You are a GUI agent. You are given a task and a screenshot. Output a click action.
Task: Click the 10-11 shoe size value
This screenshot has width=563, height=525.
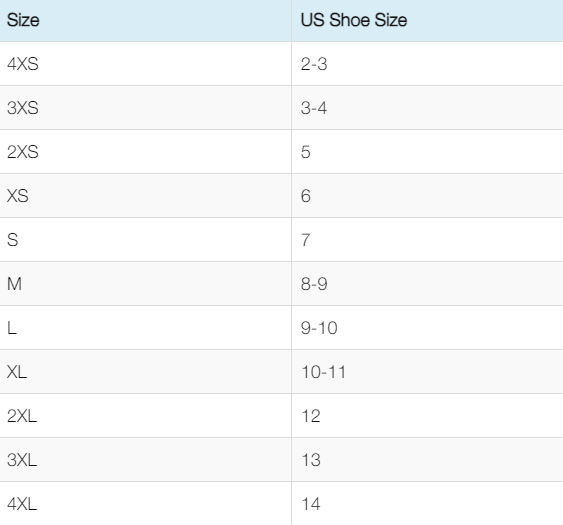[x=324, y=372]
